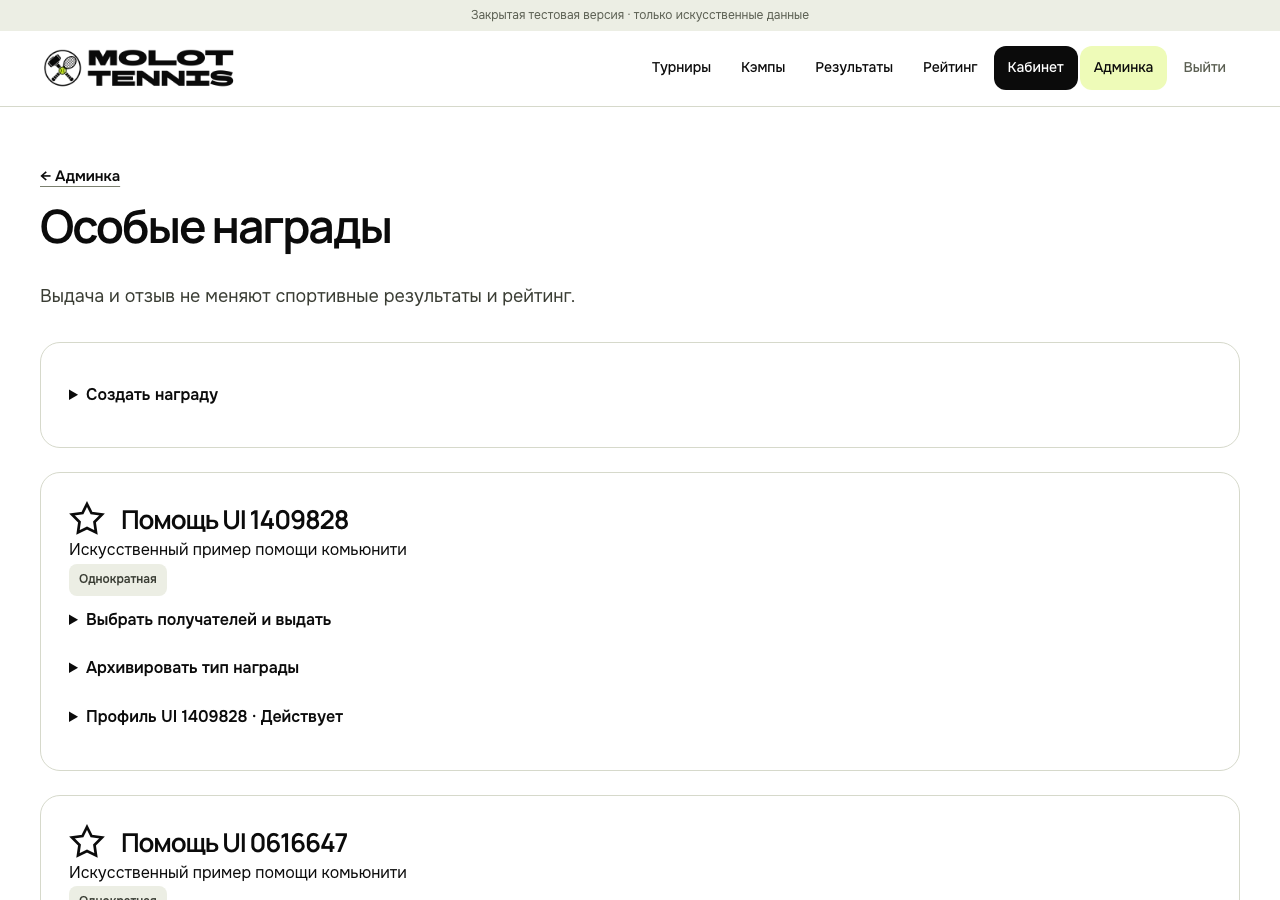Viewport: 1280px width, 900px height.
Task: Click the Molot Tennis logo
Action: click(x=139, y=68)
